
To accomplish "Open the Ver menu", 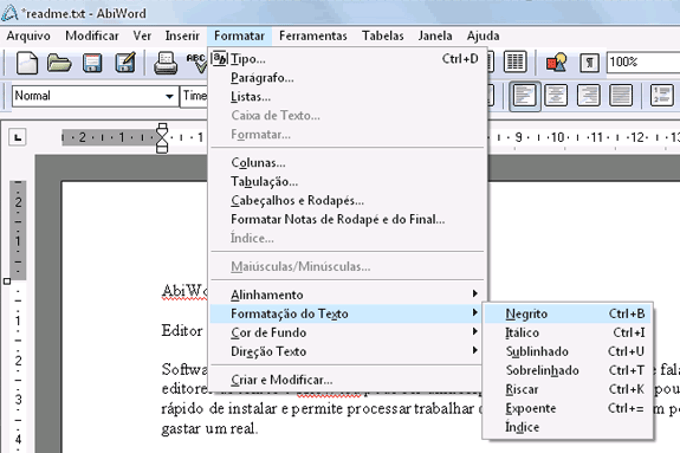I will click(142, 36).
